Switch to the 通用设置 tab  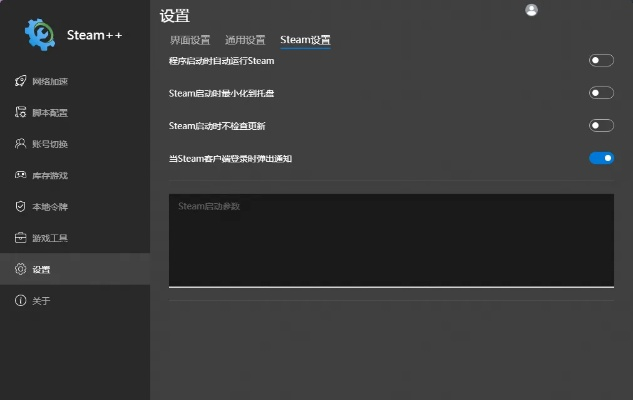tap(245, 40)
